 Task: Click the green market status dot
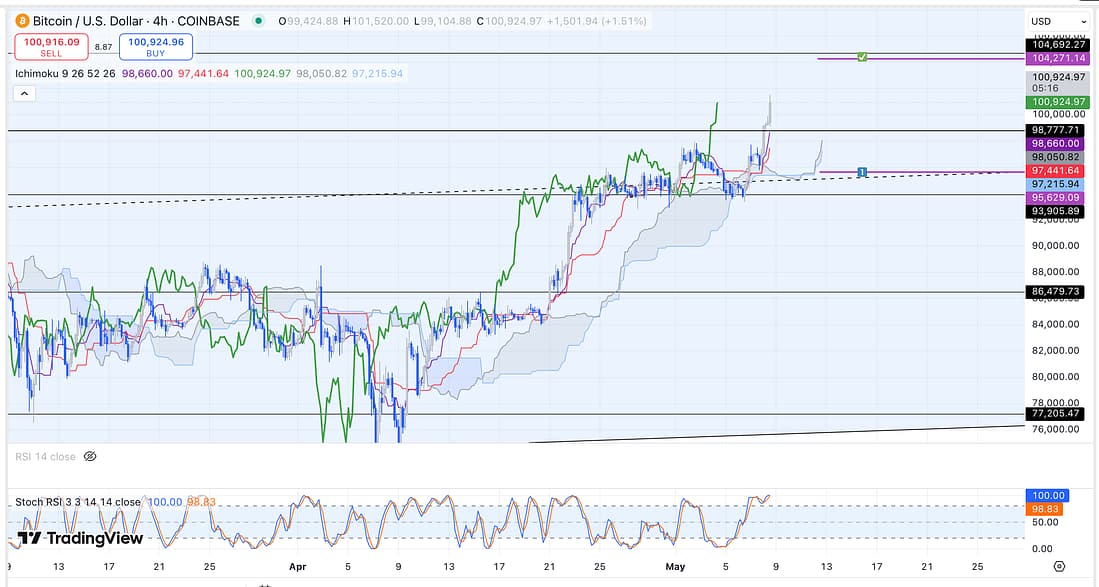260,21
